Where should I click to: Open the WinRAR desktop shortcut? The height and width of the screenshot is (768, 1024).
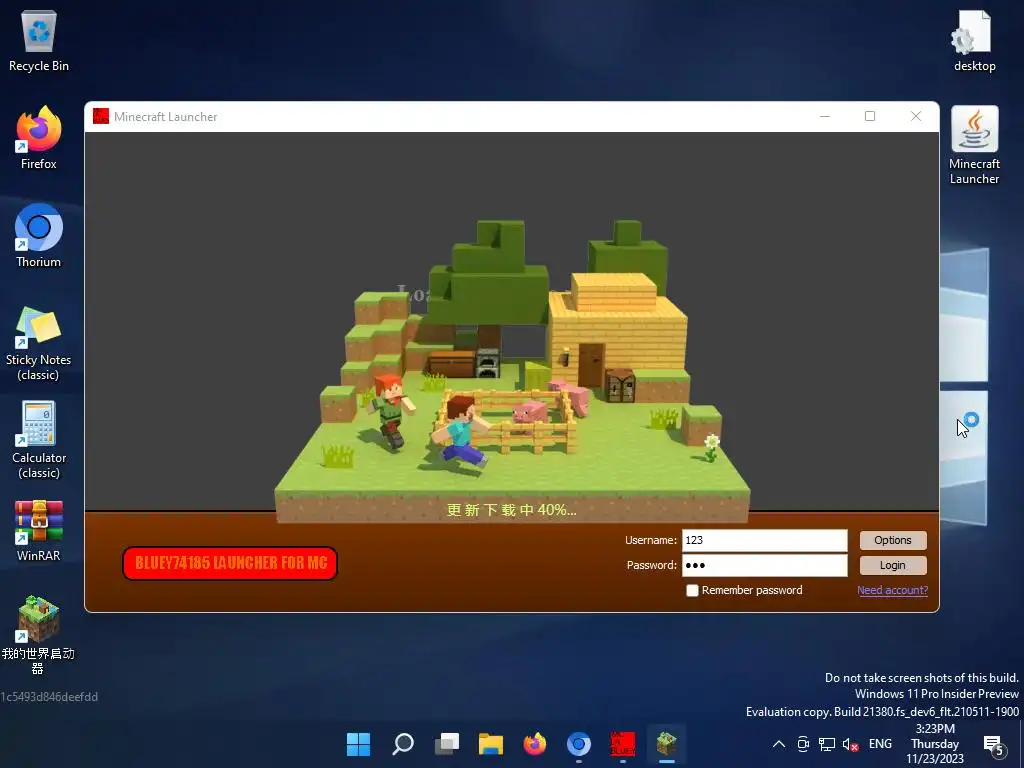point(39,530)
